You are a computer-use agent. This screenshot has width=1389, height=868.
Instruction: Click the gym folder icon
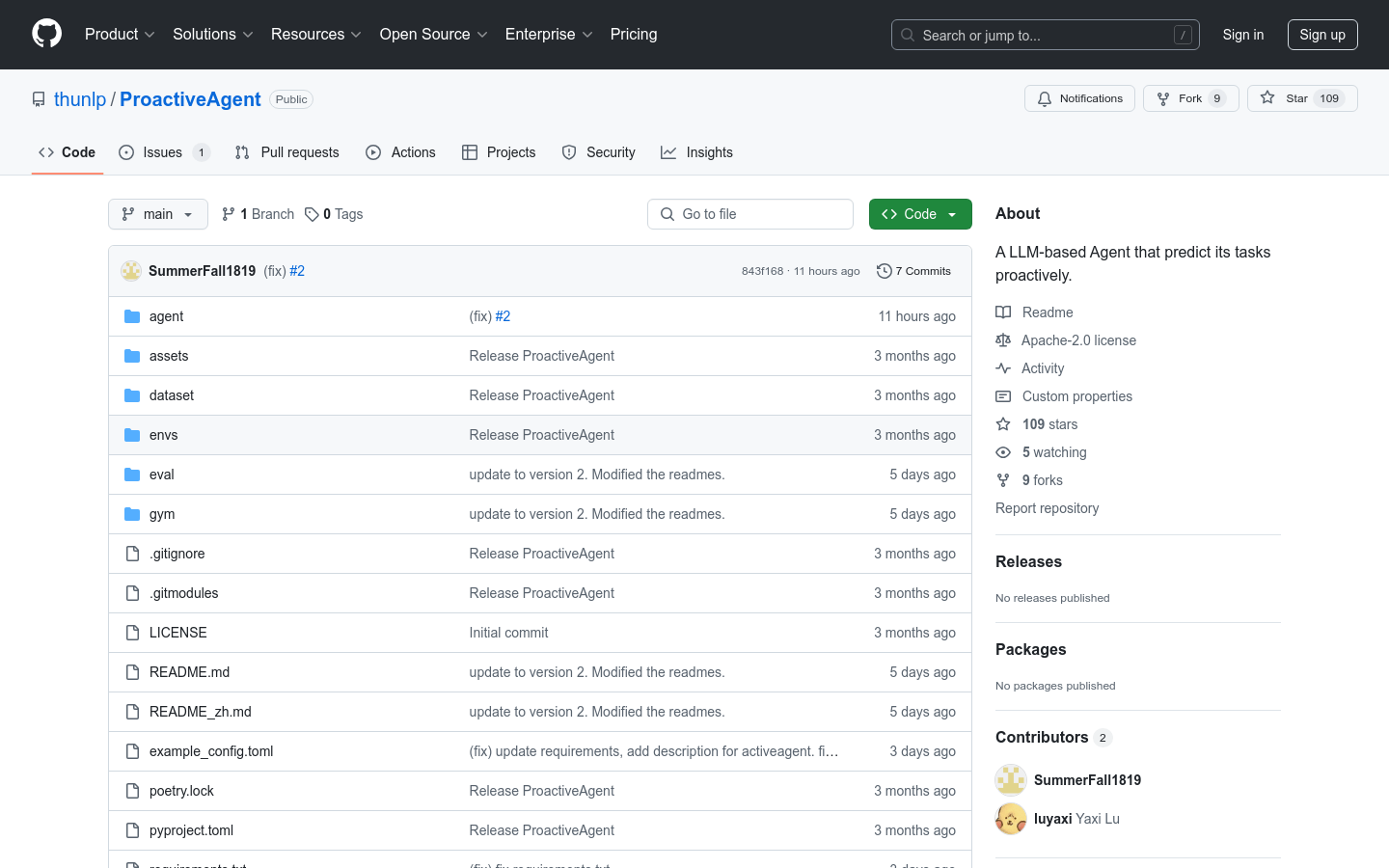click(132, 514)
